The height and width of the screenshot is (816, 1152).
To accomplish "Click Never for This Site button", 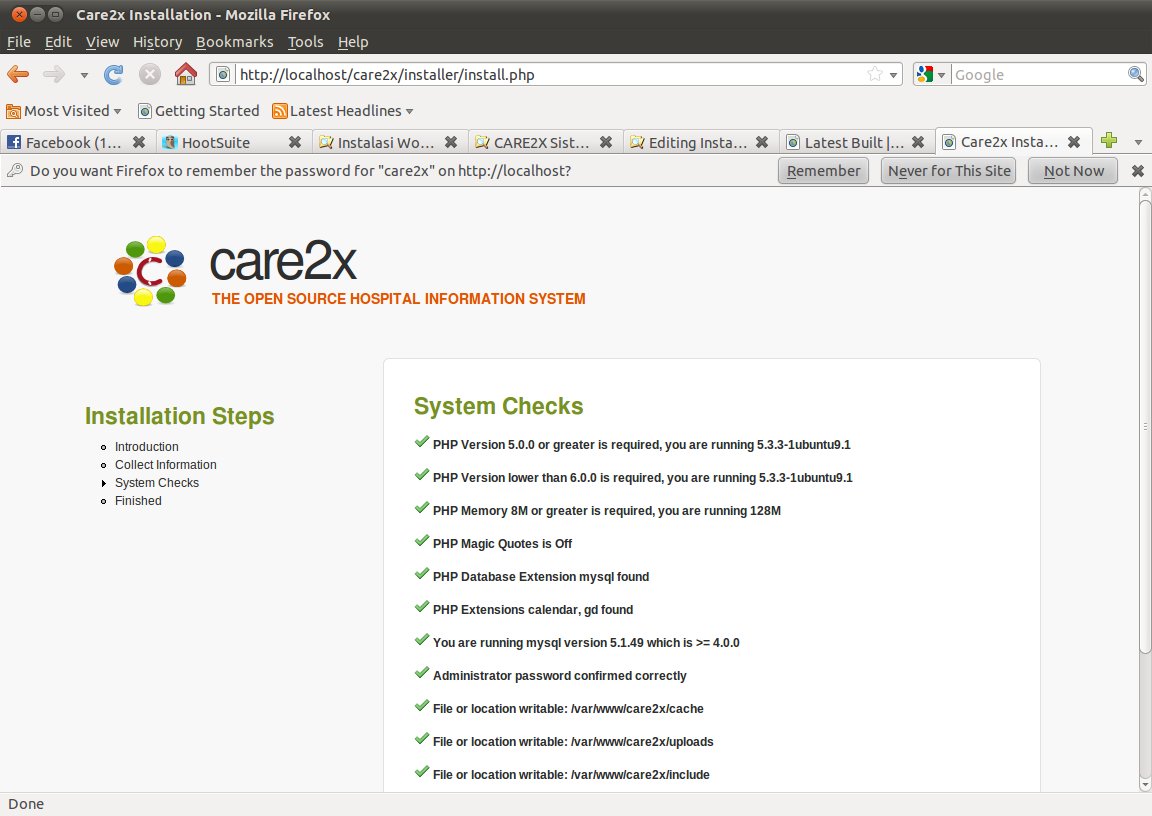I will (948, 171).
